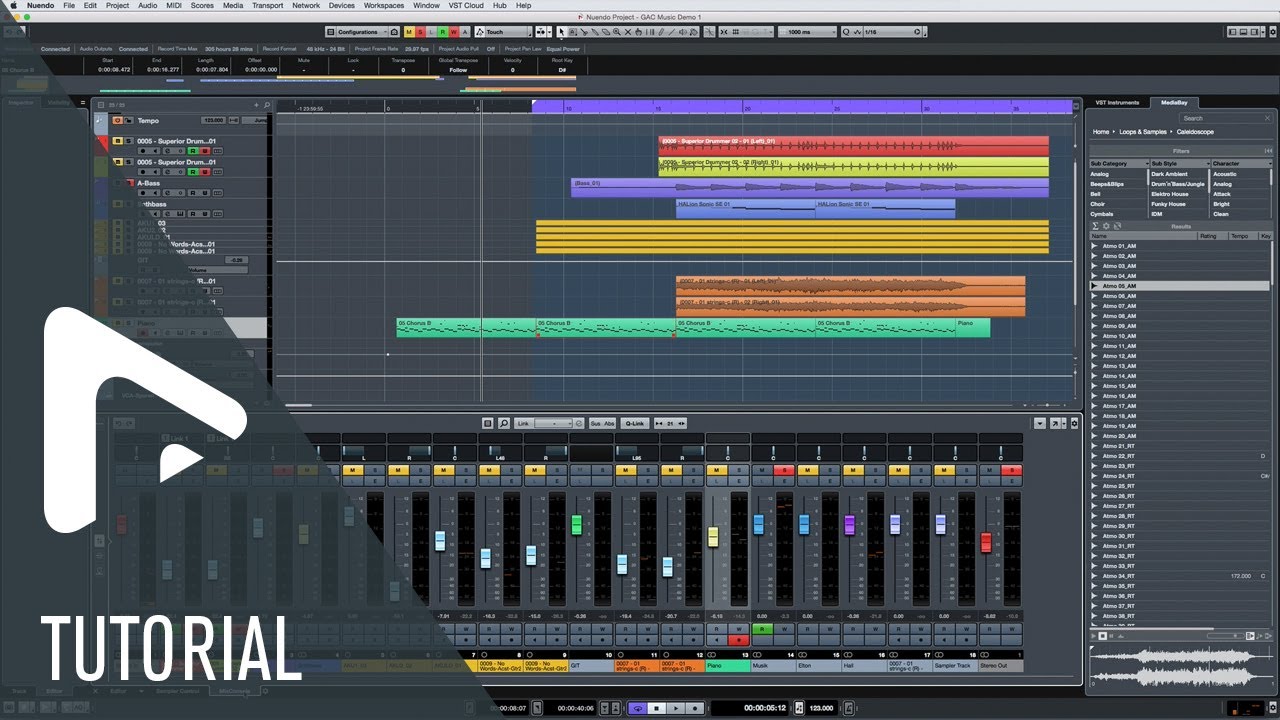
Task: Preview the Atmo 01_AM loop play icon
Action: (x=1094, y=246)
